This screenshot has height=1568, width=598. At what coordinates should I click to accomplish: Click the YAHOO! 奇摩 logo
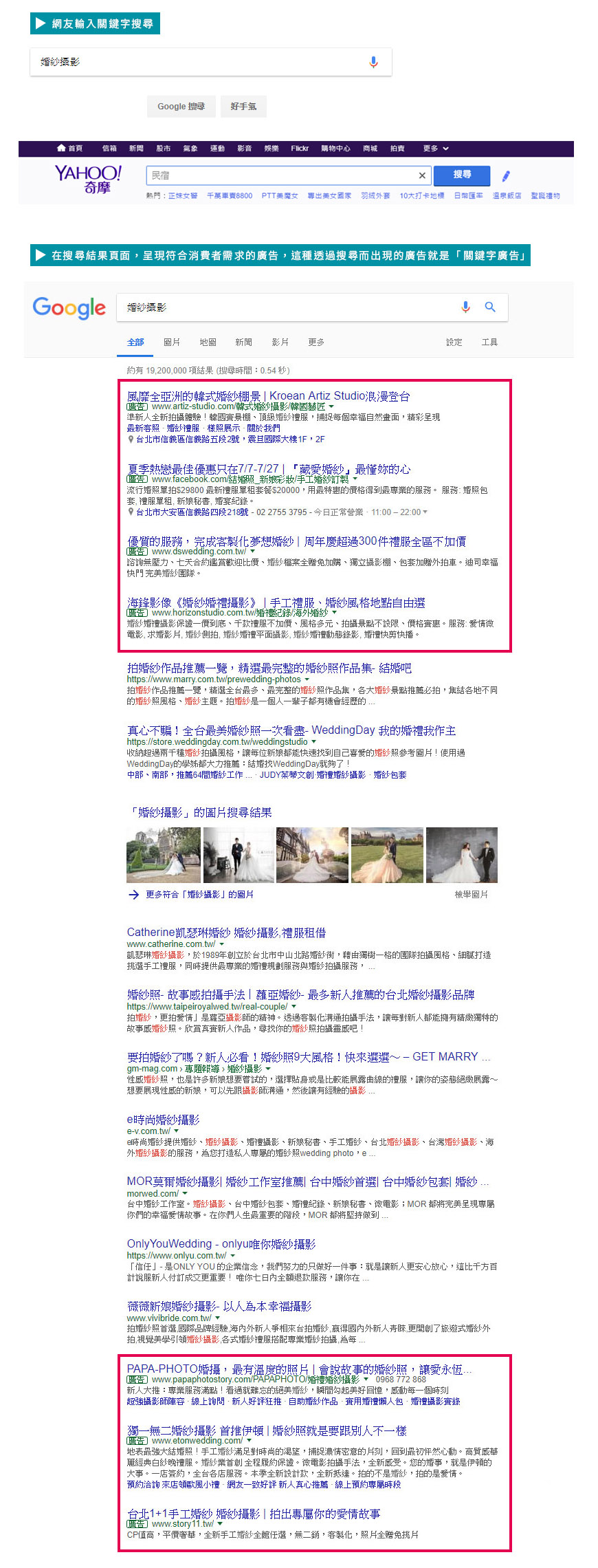click(x=88, y=178)
